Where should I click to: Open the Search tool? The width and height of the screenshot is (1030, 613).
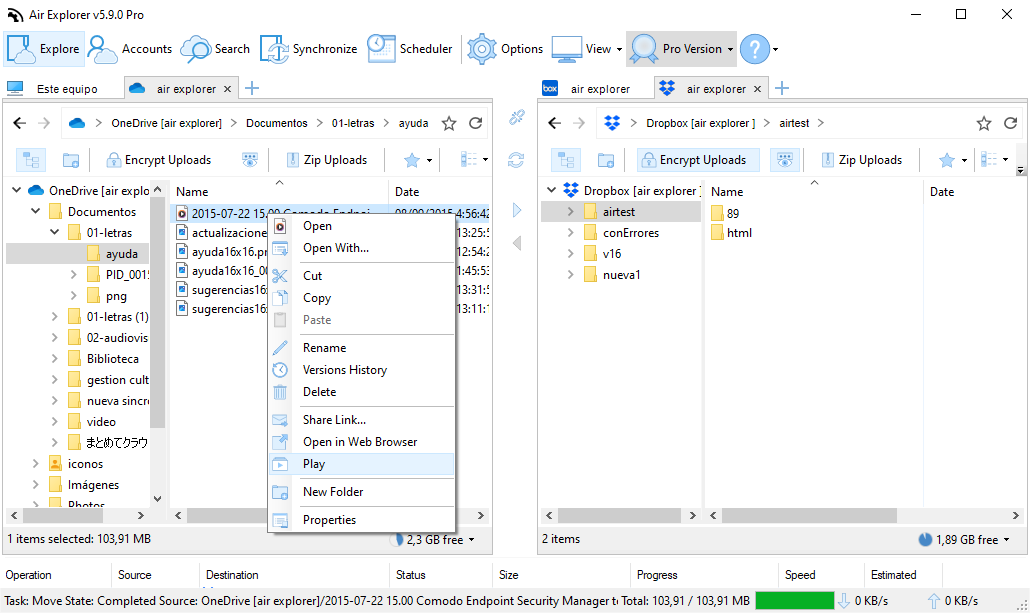[x=215, y=48]
